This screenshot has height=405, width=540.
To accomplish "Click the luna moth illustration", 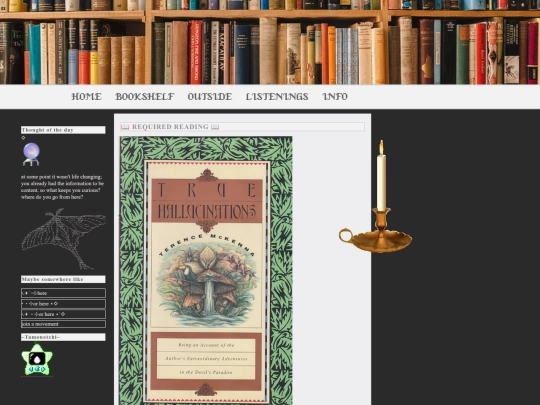I will (x=63, y=238).
